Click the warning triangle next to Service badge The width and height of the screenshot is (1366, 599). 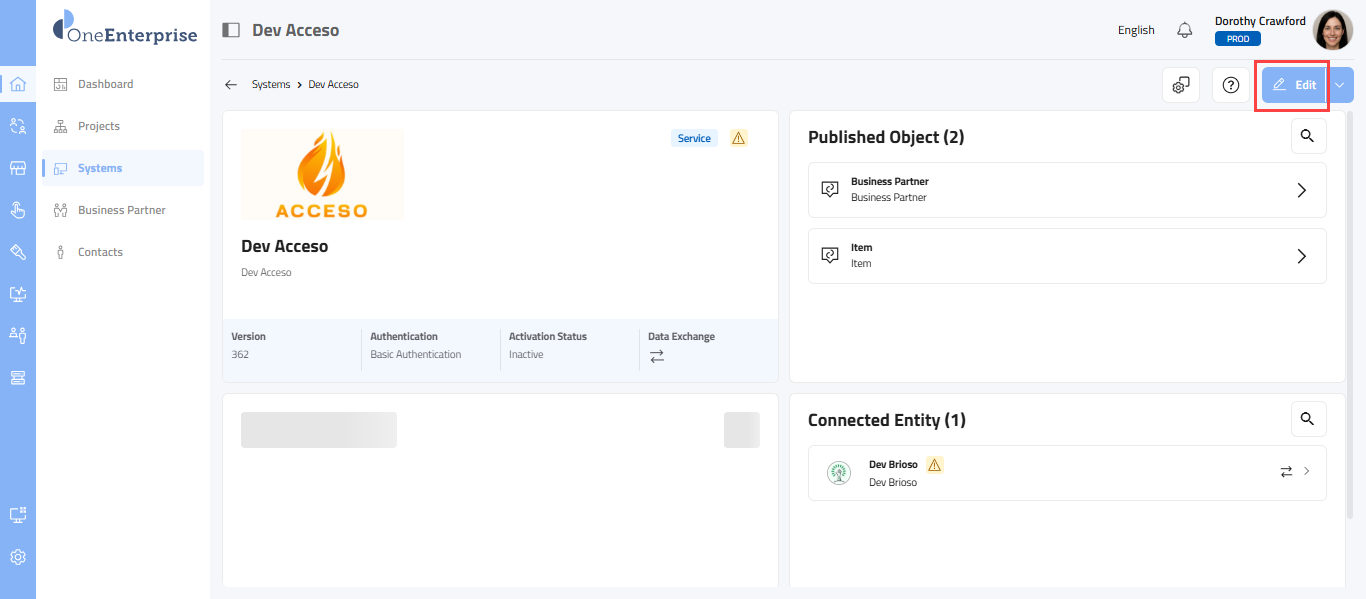pyautogui.click(x=738, y=138)
